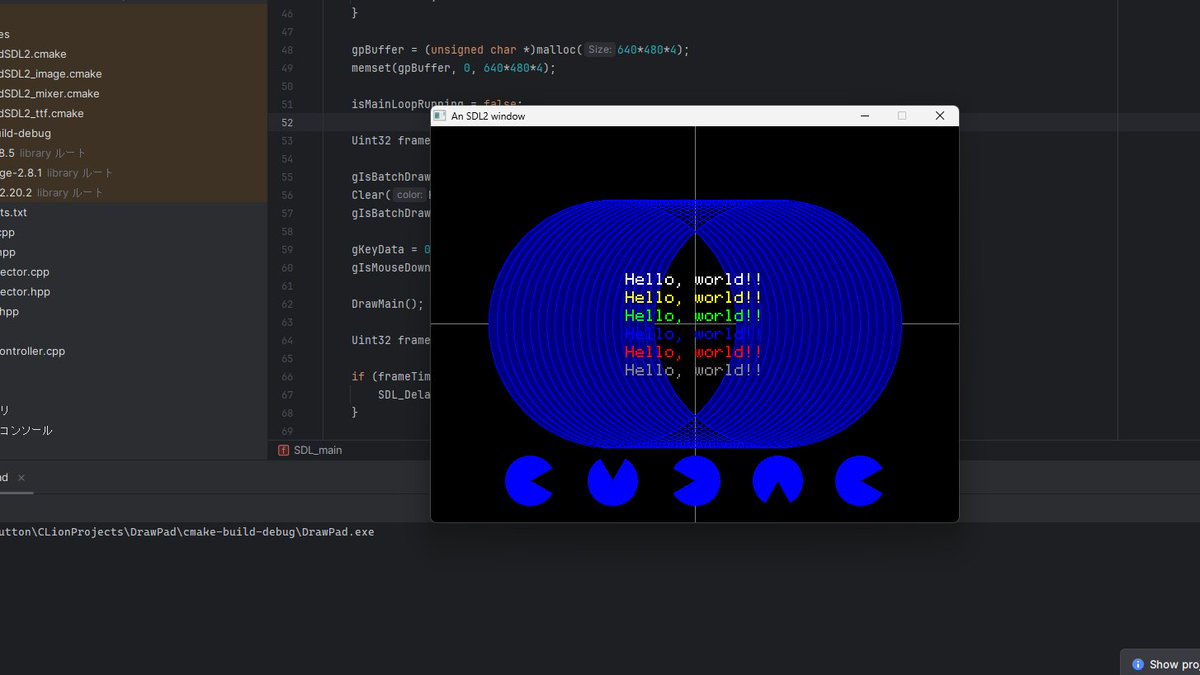1200x675 pixels.
Task: Click the gray 'Hello, world!!' text
Action: [693, 370]
